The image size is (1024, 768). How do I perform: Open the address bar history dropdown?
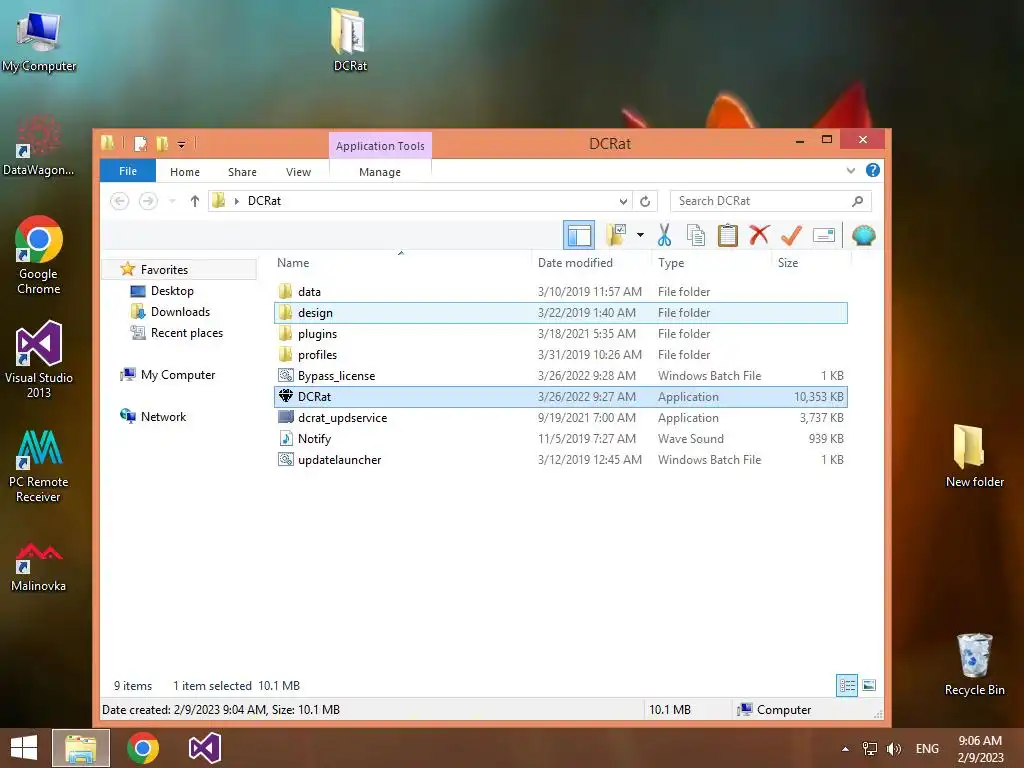pyautogui.click(x=623, y=201)
